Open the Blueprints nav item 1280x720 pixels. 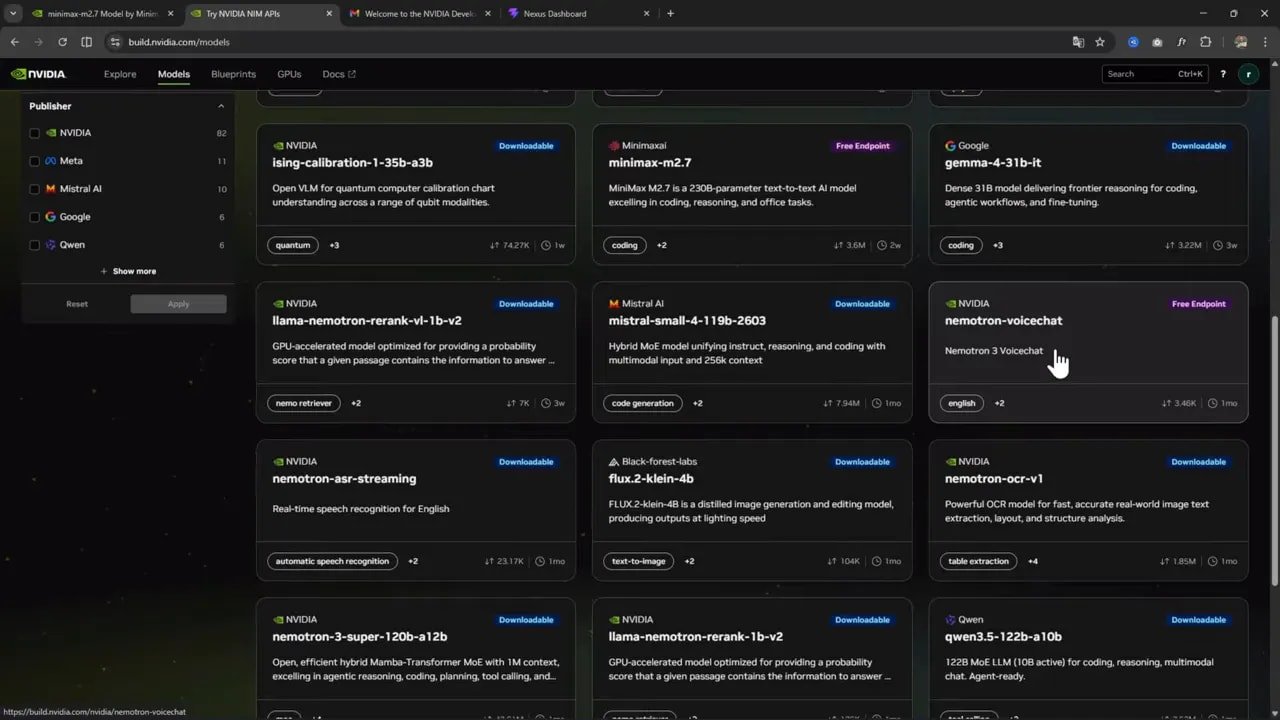[233, 74]
